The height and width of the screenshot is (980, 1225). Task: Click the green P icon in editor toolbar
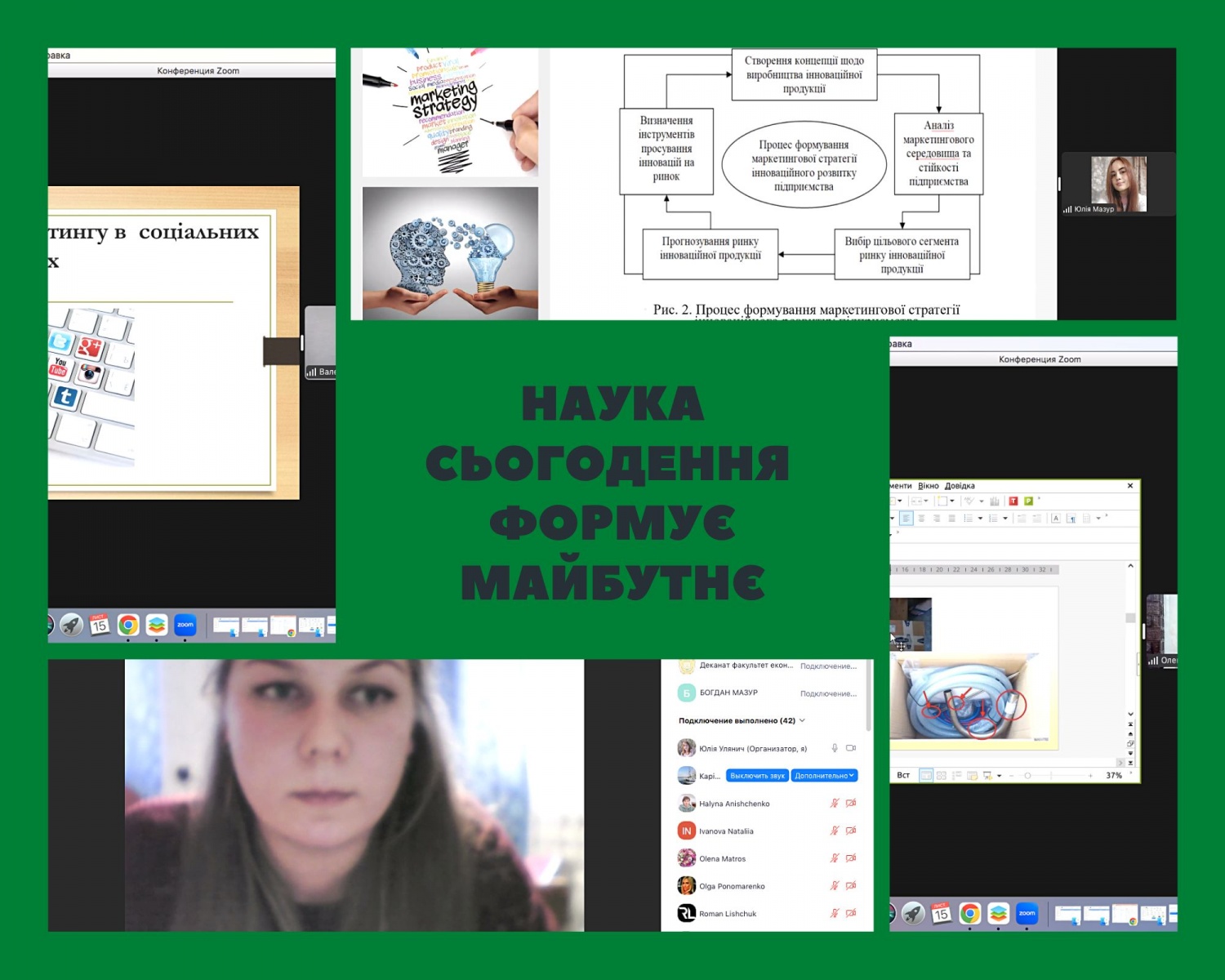[x=1028, y=501]
